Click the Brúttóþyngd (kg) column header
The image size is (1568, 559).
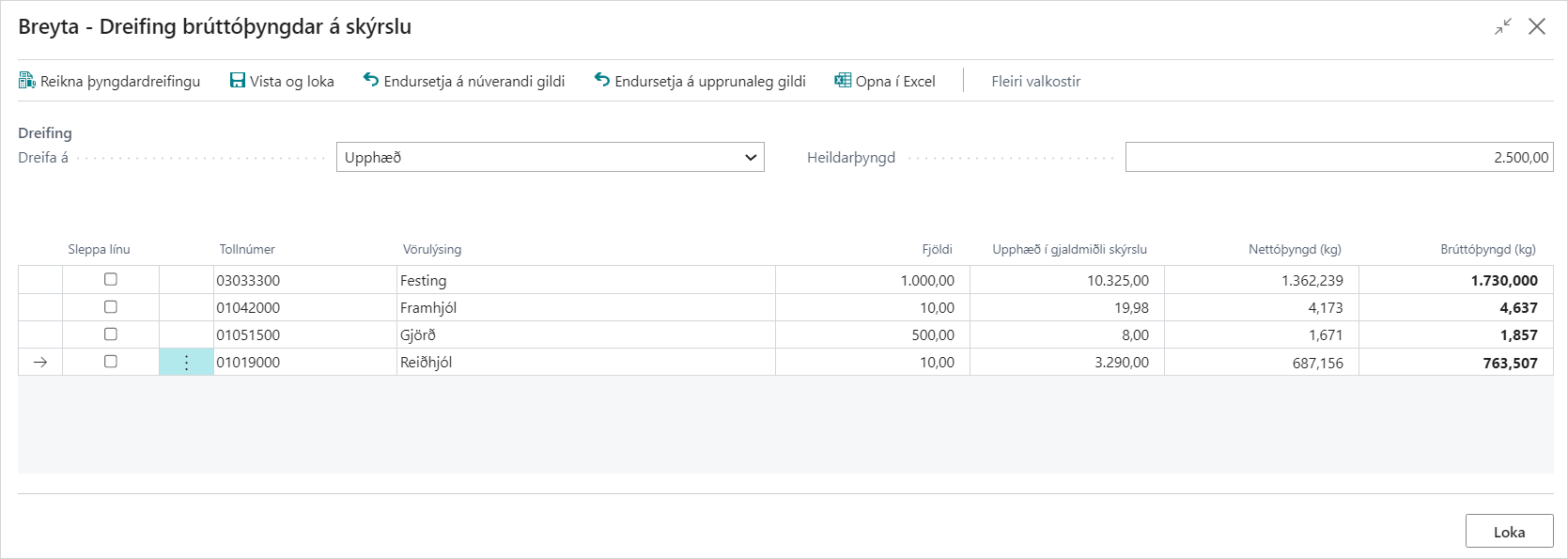tap(1487, 250)
